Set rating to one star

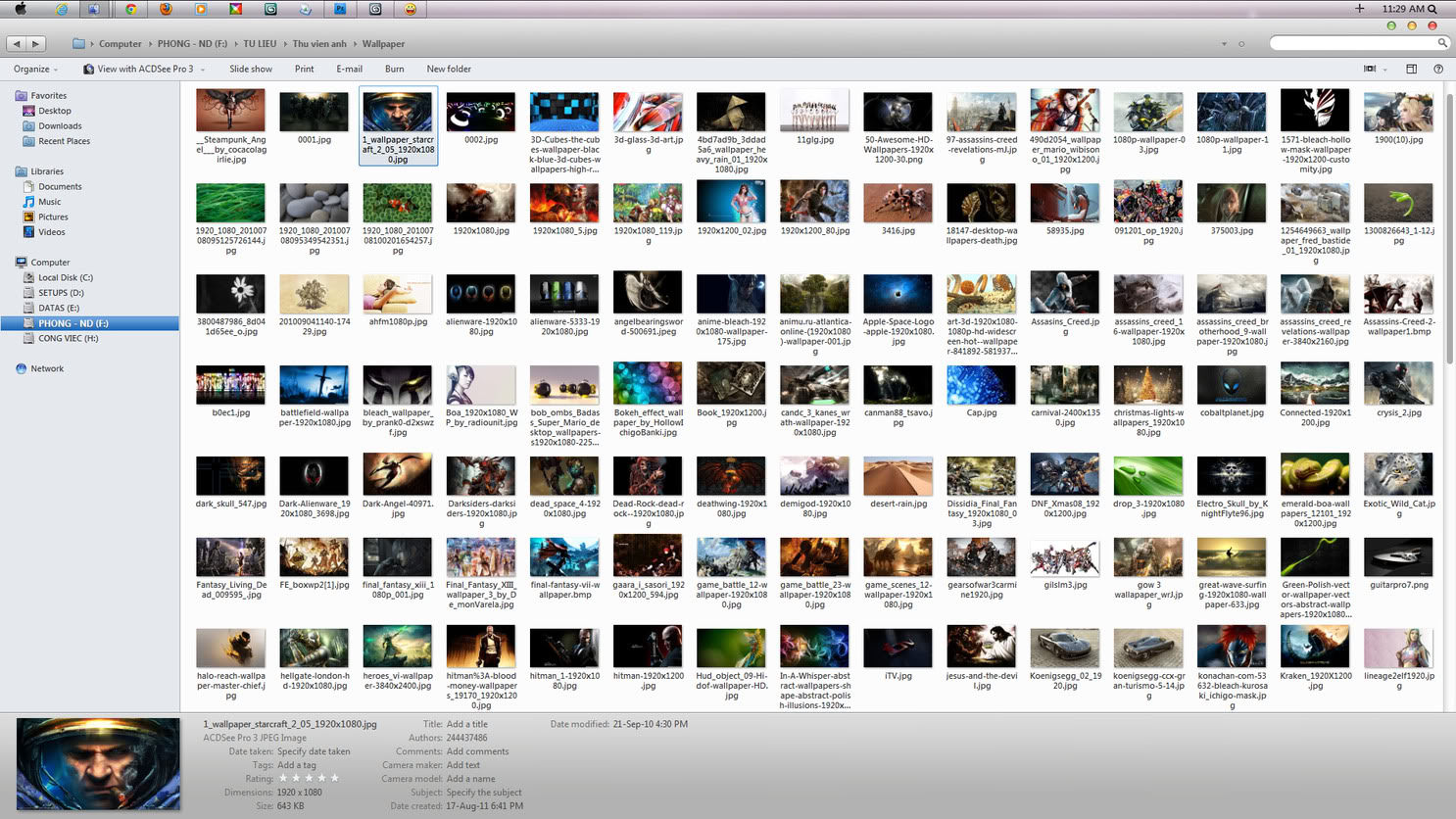click(283, 778)
